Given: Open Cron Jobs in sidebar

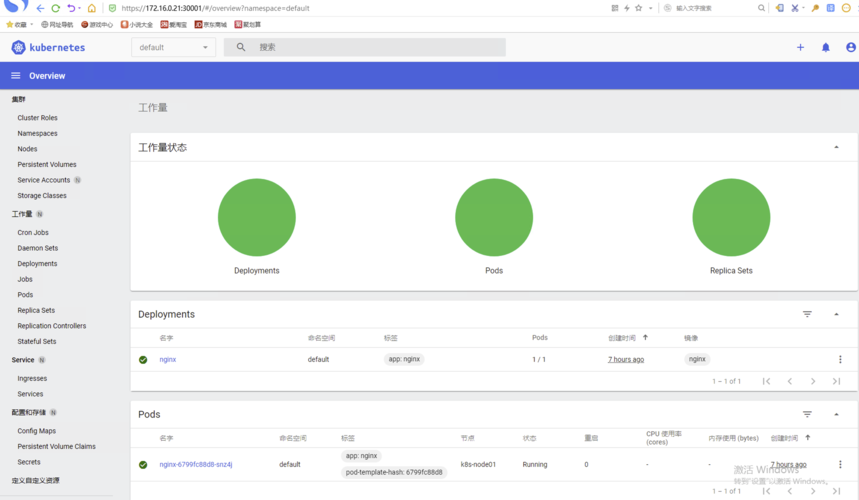Looking at the screenshot, I should pos(33,233).
